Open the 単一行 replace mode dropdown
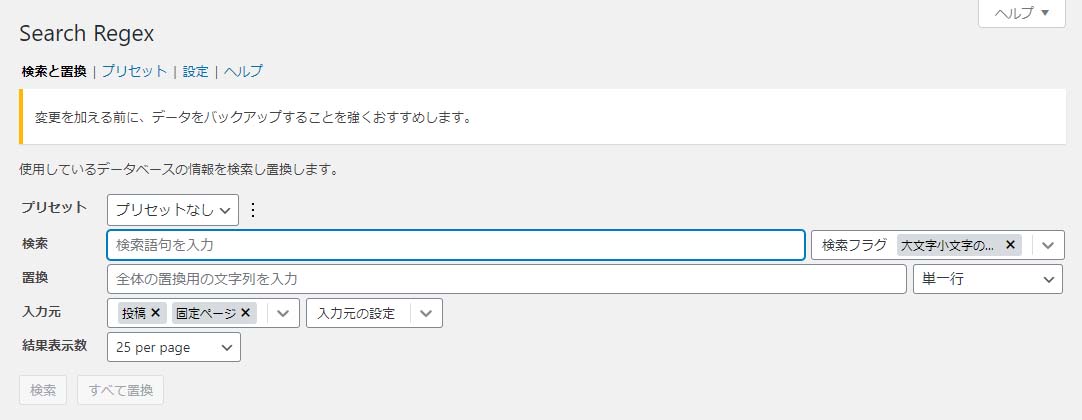This screenshot has height=420, width=1082. click(987, 279)
